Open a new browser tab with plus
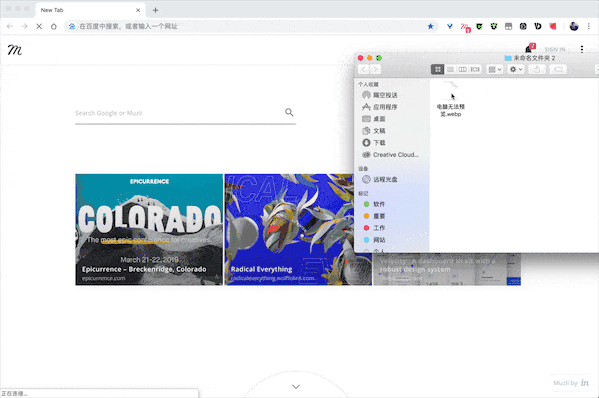The width and height of the screenshot is (599, 398). [x=155, y=10]
